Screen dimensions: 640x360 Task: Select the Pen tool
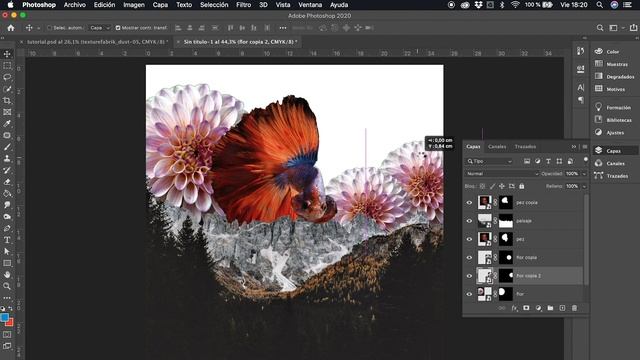pos(7,229)
